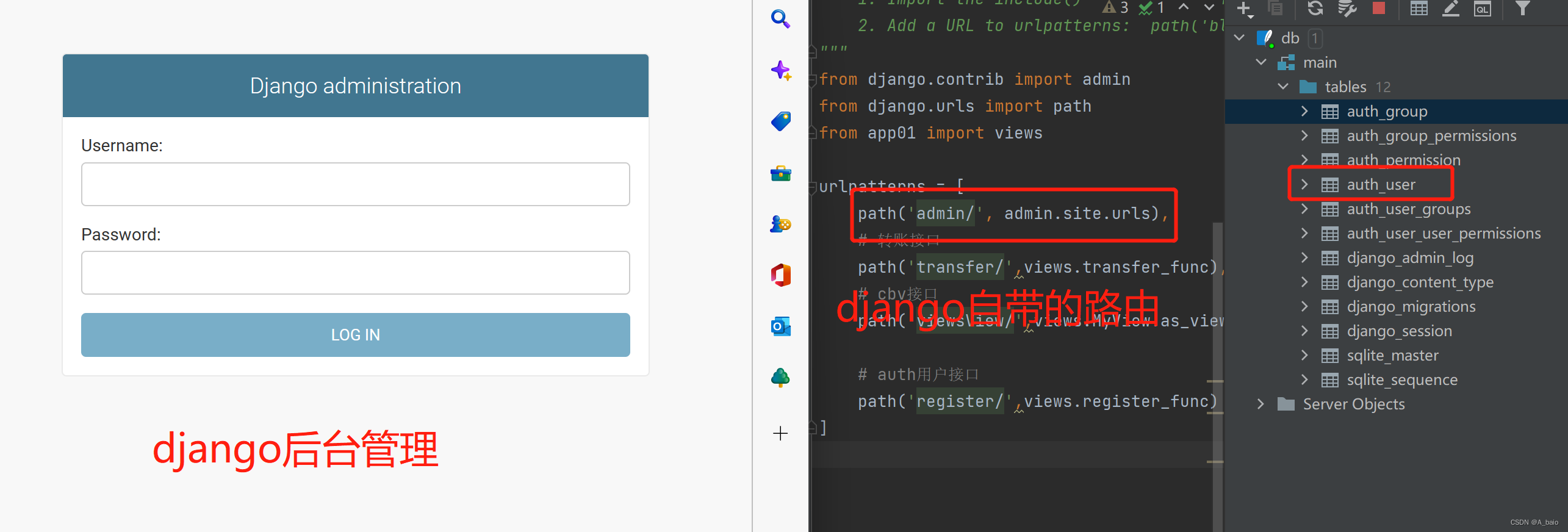The image size is (1568, 532).
Task: Go to previous highlighted error up arrow
Action: tap(1184, 7)
